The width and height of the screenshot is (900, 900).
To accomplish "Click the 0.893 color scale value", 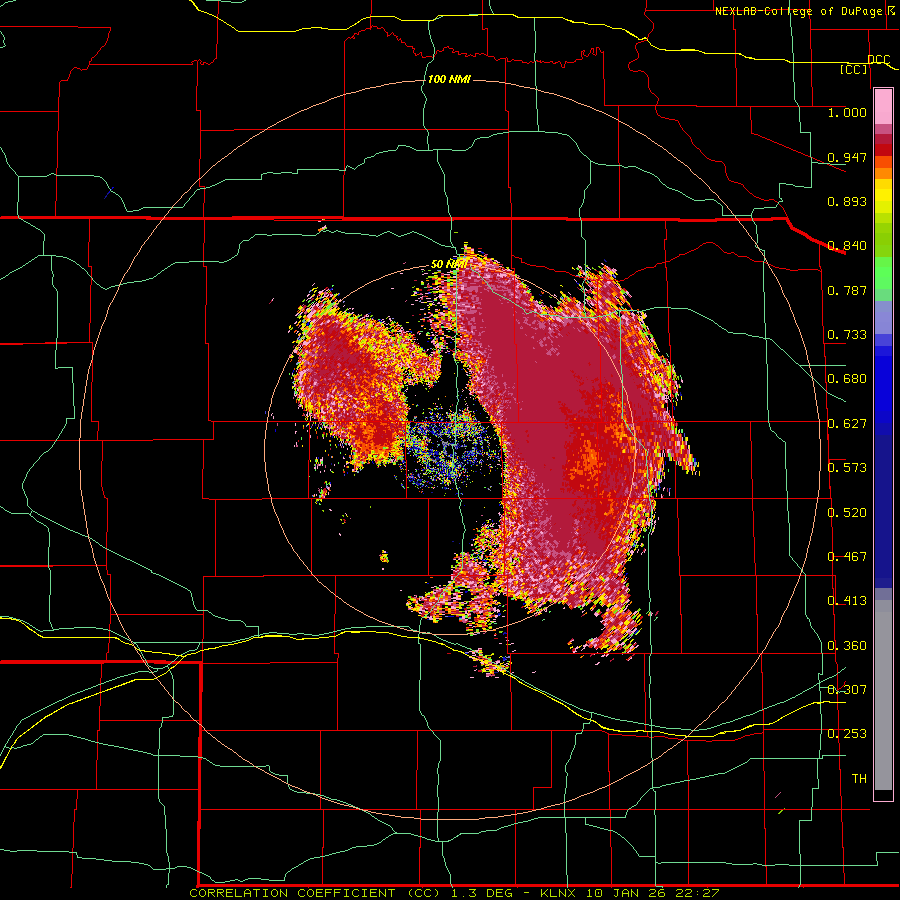I will pyautogui.click(x=847, y=201).
